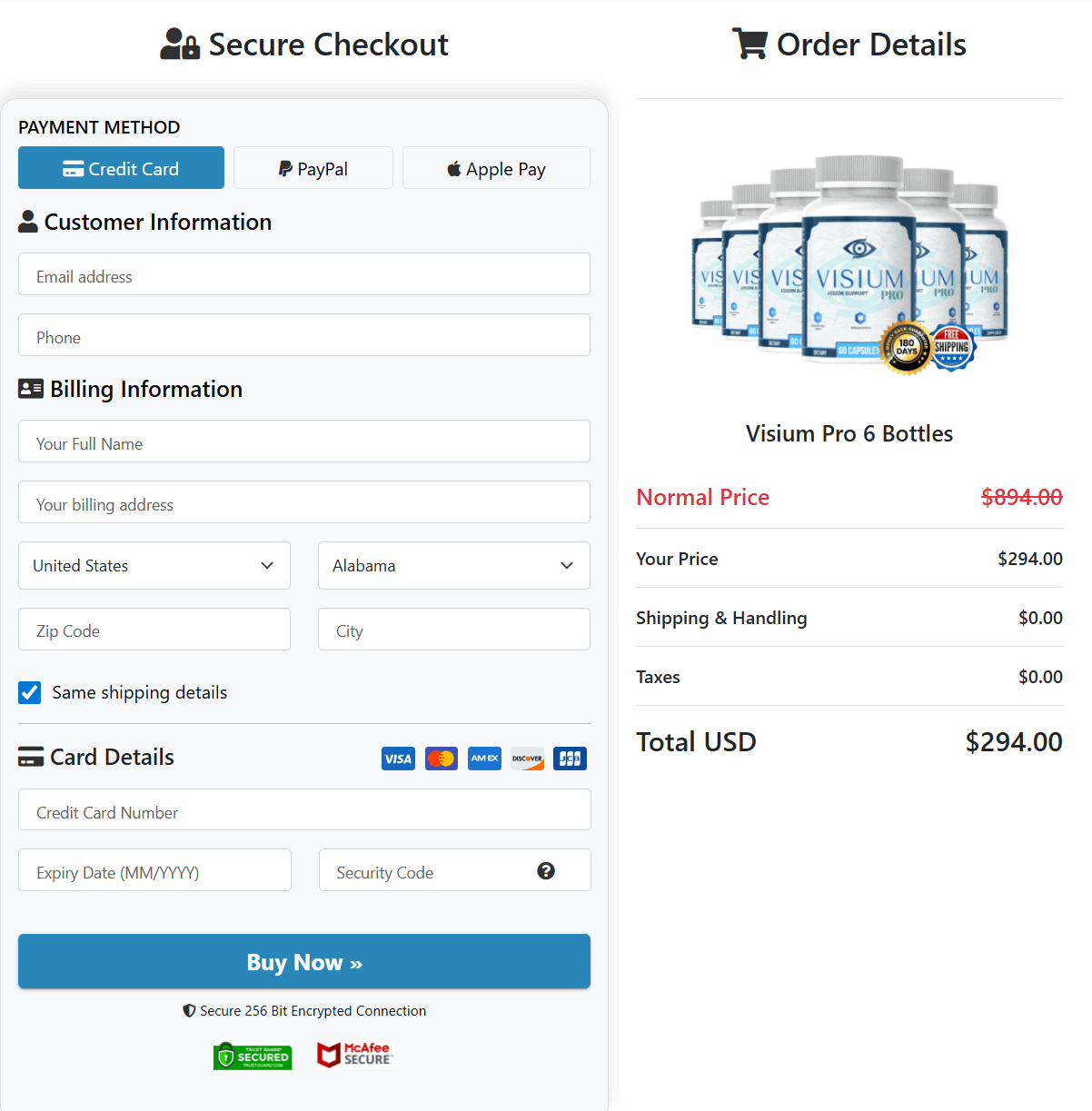
Task: Click the Visa card icon
Action: click(x=398, y=759)
